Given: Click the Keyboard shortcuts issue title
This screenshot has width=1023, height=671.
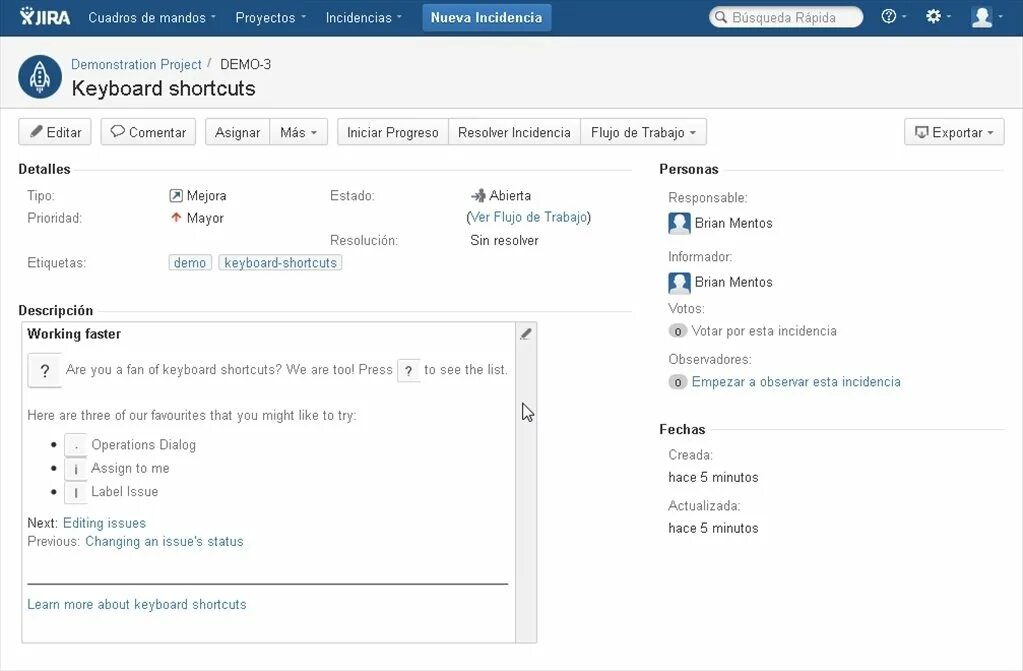Looking at the screenshot, I should pos(163,88).
